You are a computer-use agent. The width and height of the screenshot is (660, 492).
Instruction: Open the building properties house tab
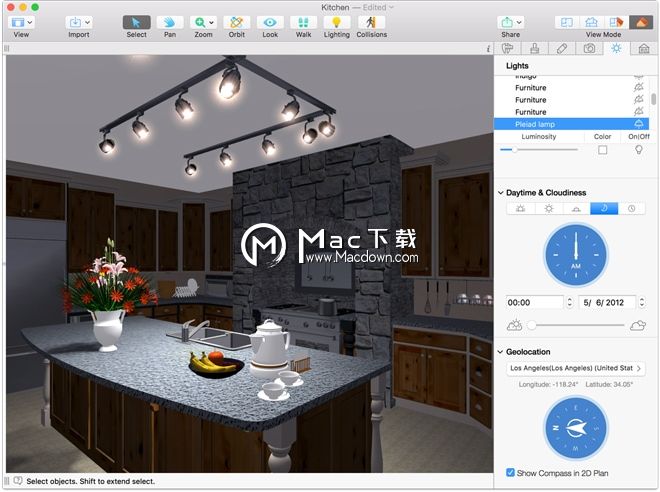tap(644, 48)
